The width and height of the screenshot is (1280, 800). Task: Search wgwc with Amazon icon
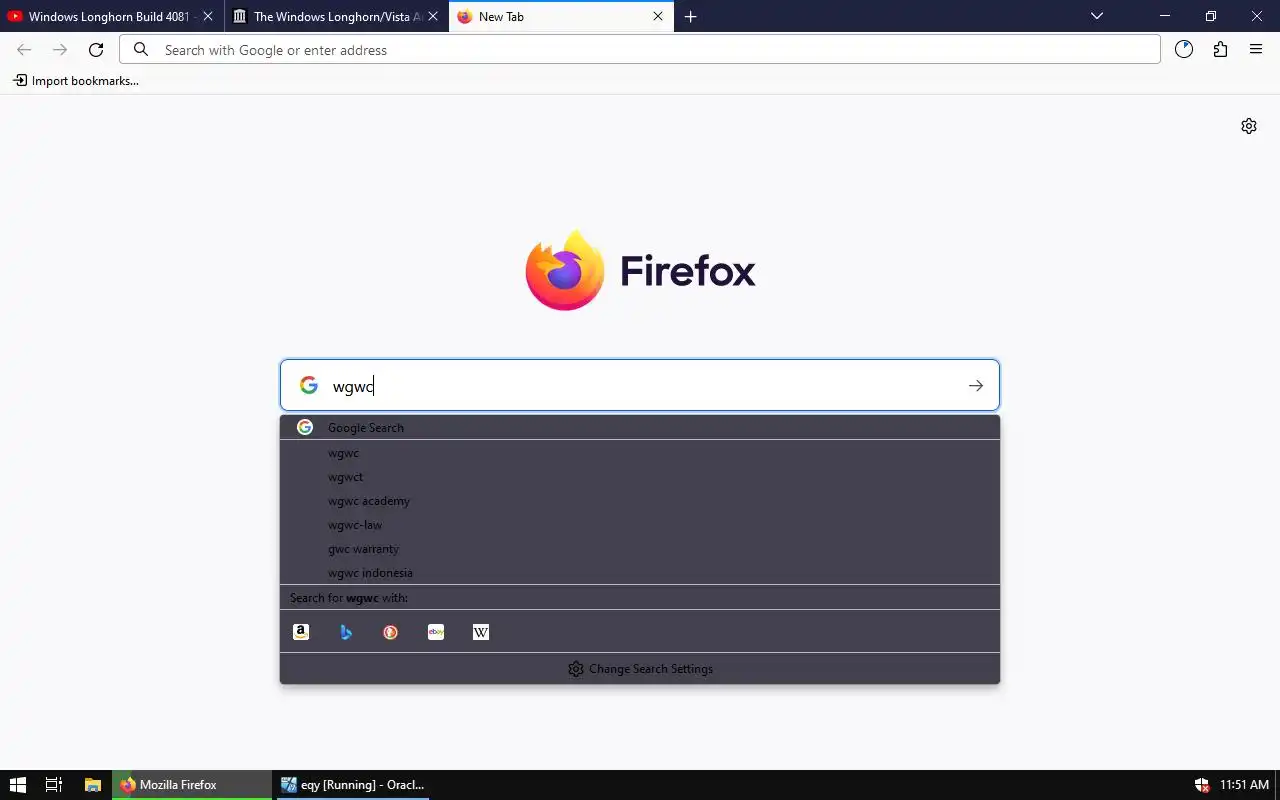pos(301,632)
